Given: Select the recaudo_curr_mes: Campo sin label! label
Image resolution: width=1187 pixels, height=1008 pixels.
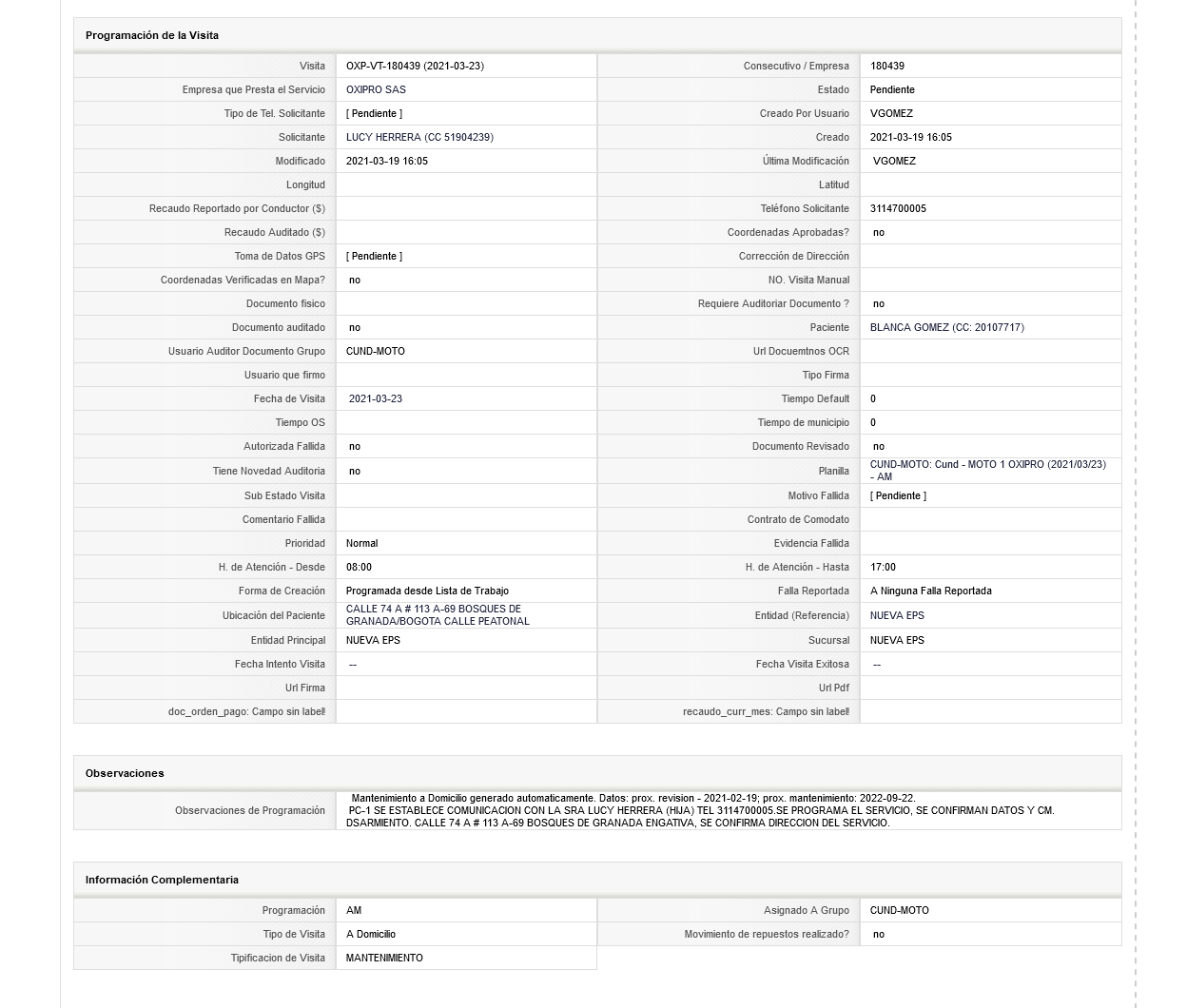Looking at the screenshot, I should pyautogui.click(x=766, y=711).
